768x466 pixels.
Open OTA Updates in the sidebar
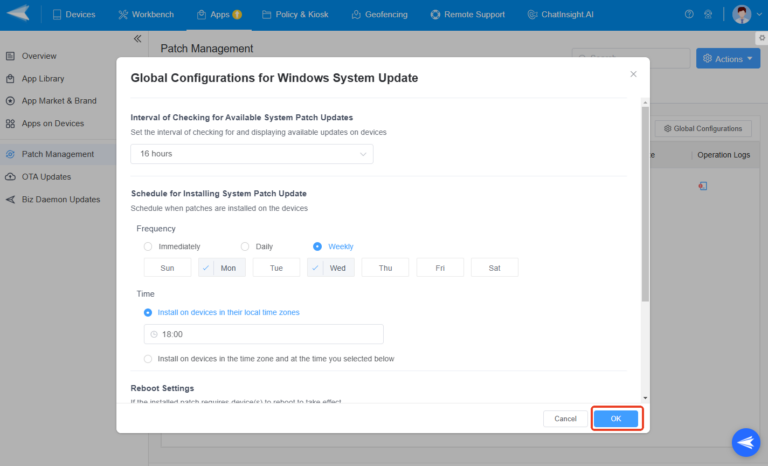[46, 177]
